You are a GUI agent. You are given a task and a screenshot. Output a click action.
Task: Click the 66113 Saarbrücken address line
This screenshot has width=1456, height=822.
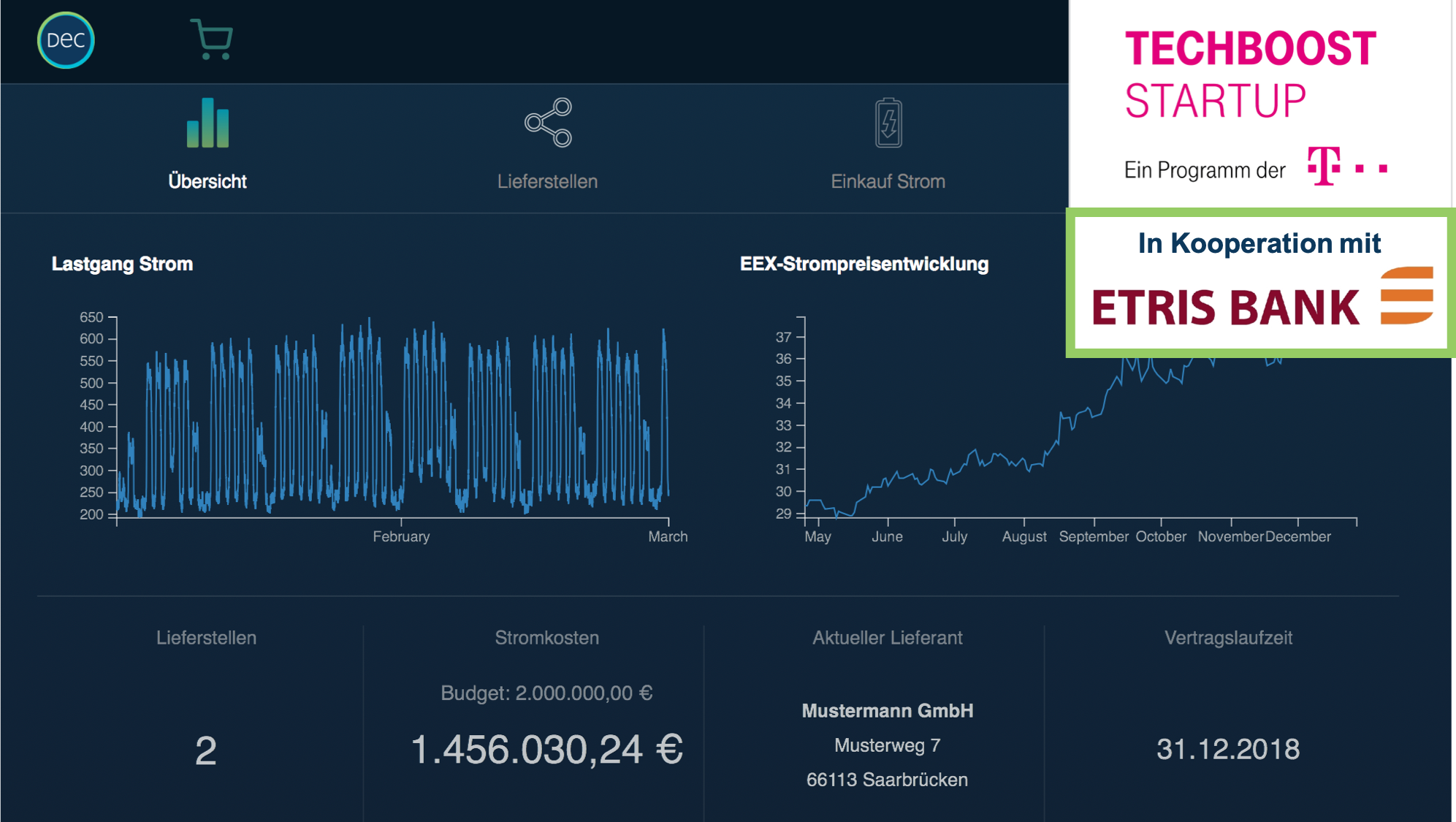(x=888, y=780)
